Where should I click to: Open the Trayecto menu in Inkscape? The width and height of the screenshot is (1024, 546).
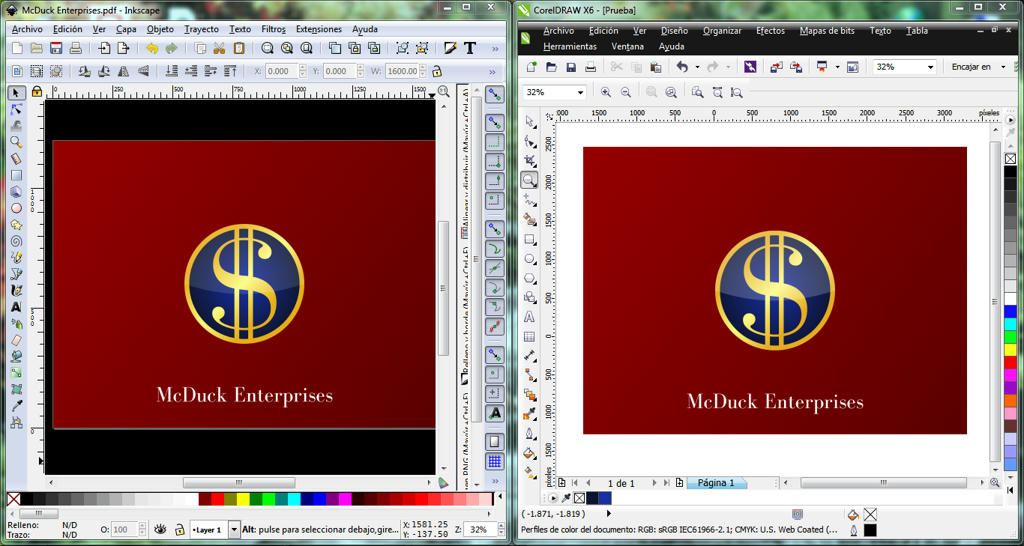201,29
